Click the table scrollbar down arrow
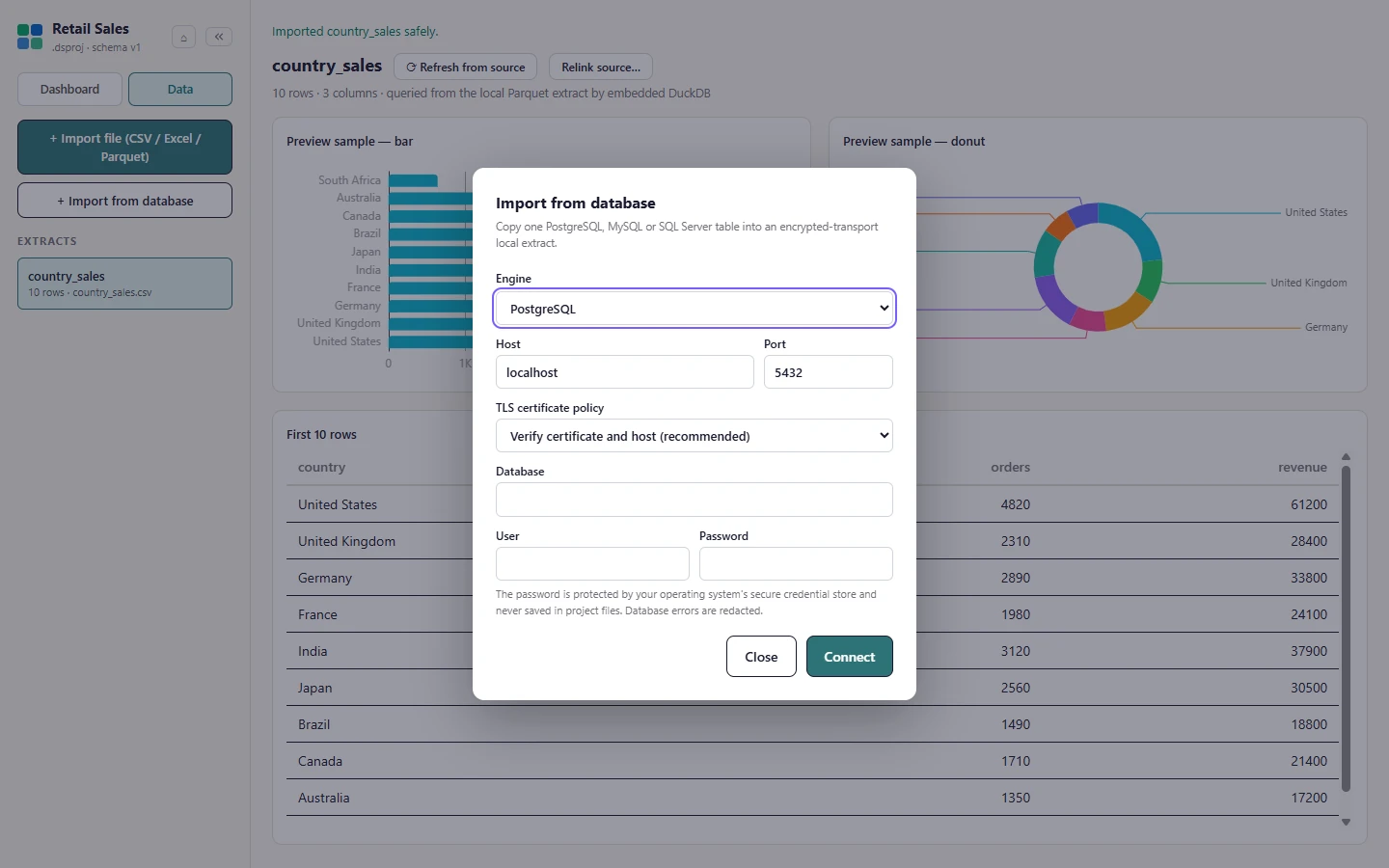This screenshot has height=868, width=1389. (1346, 823)
